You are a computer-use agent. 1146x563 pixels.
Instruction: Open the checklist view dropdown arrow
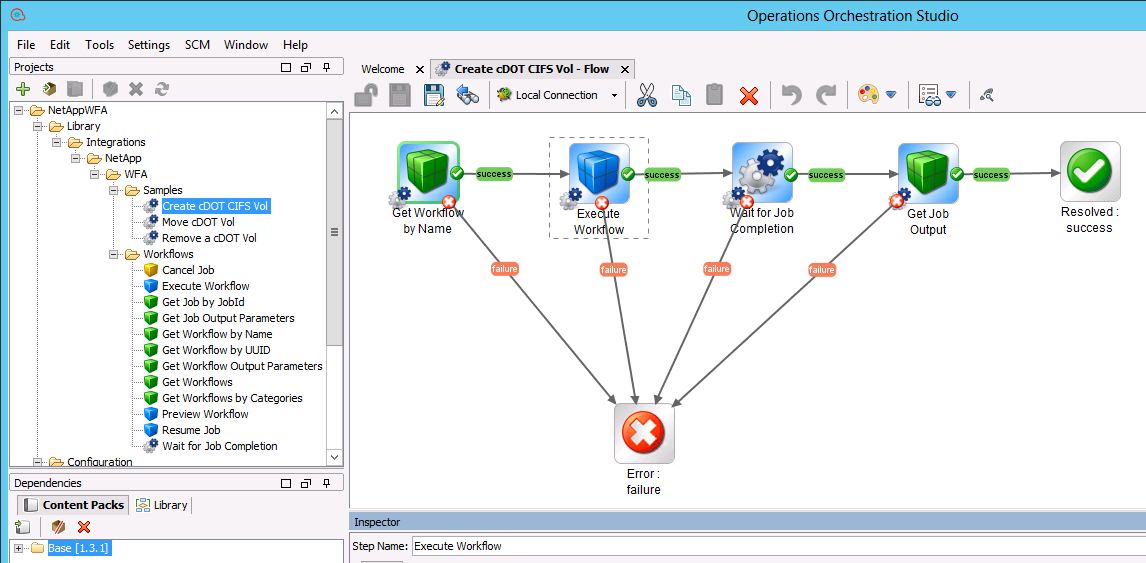951,95
